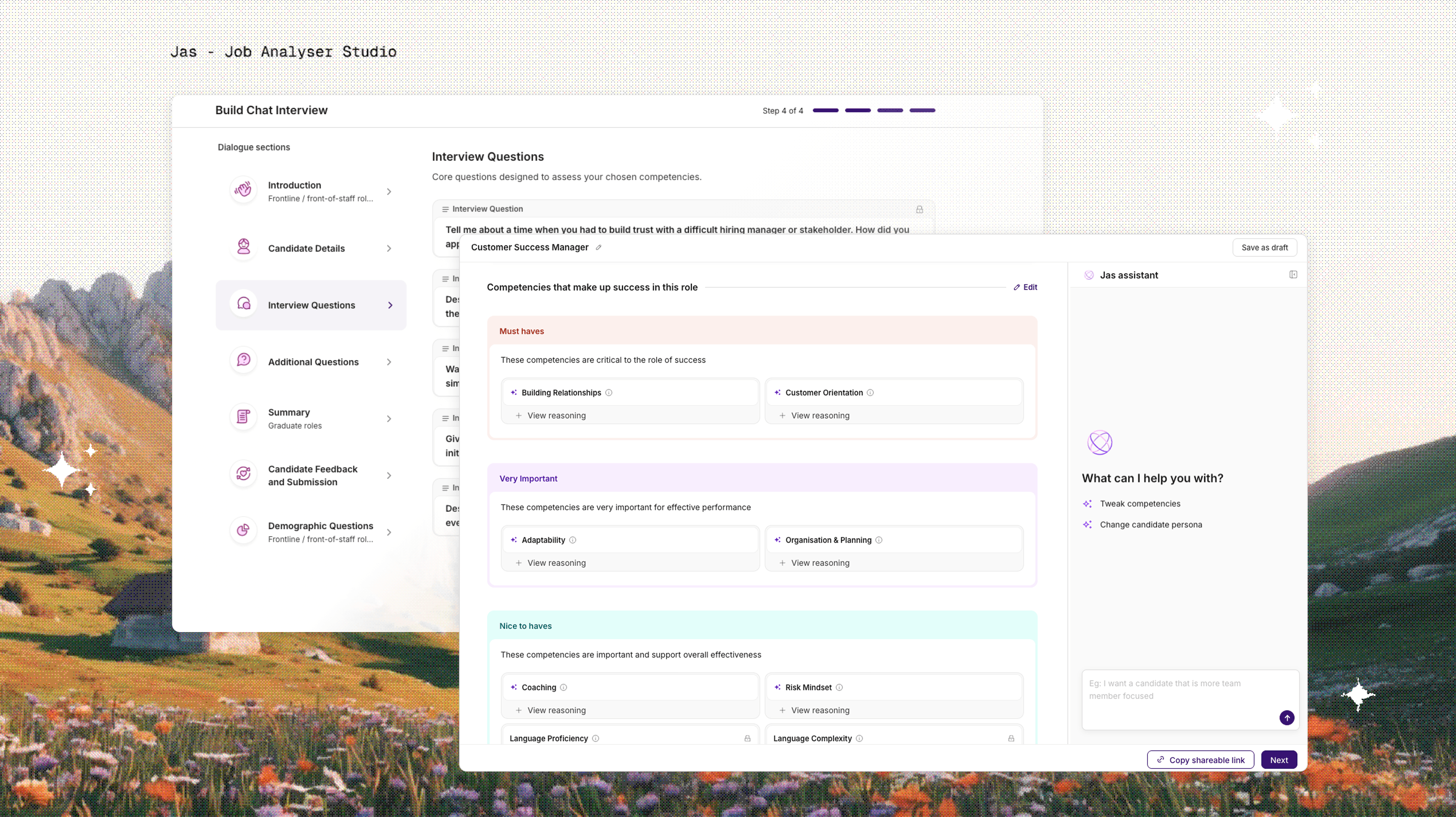
Task: Click the info icon beside Language Complexity
Action: (x=860, y=738)
